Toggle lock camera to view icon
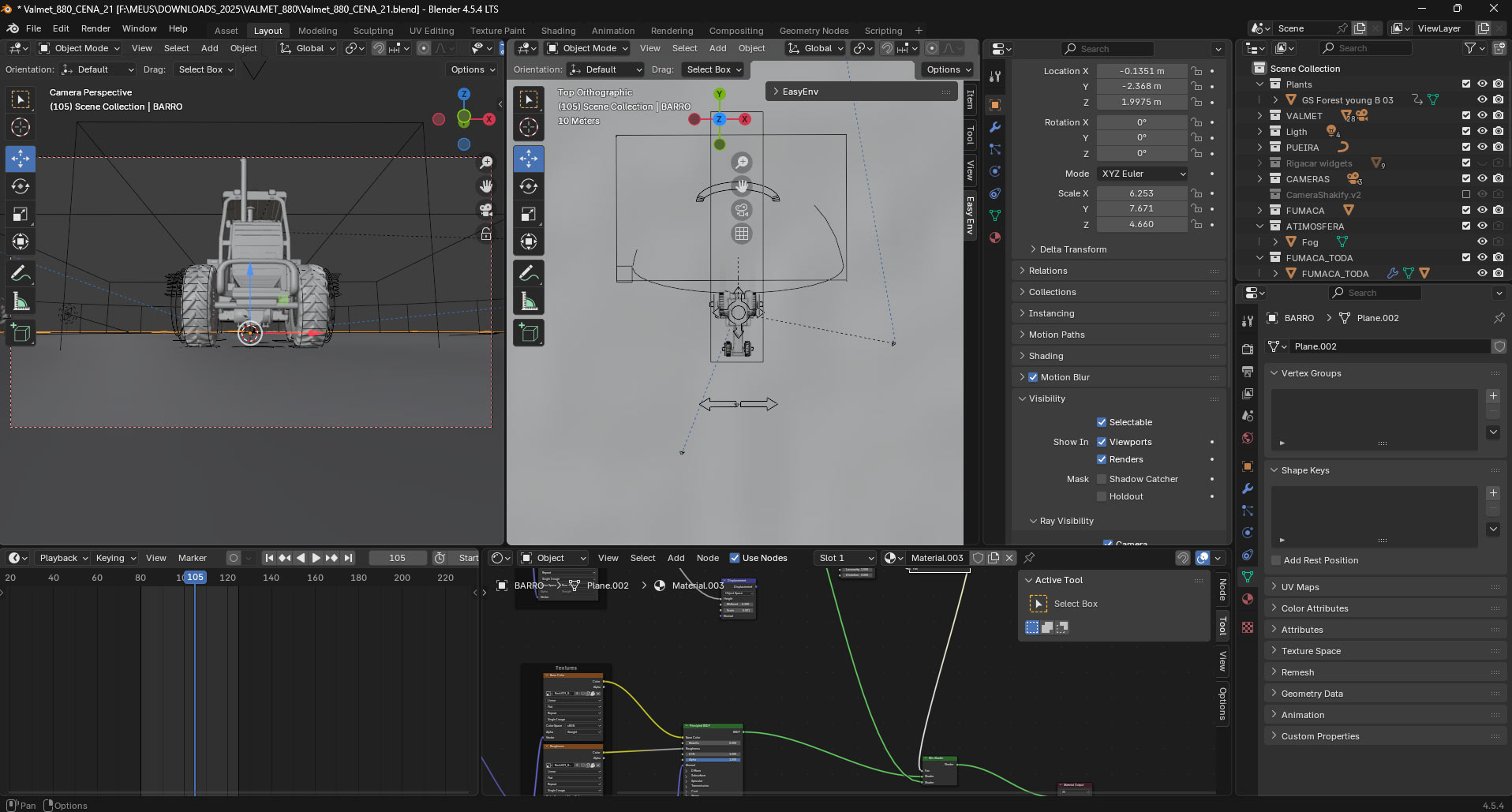The width and height of the screenshot is (1512, 812). (486, 234)
